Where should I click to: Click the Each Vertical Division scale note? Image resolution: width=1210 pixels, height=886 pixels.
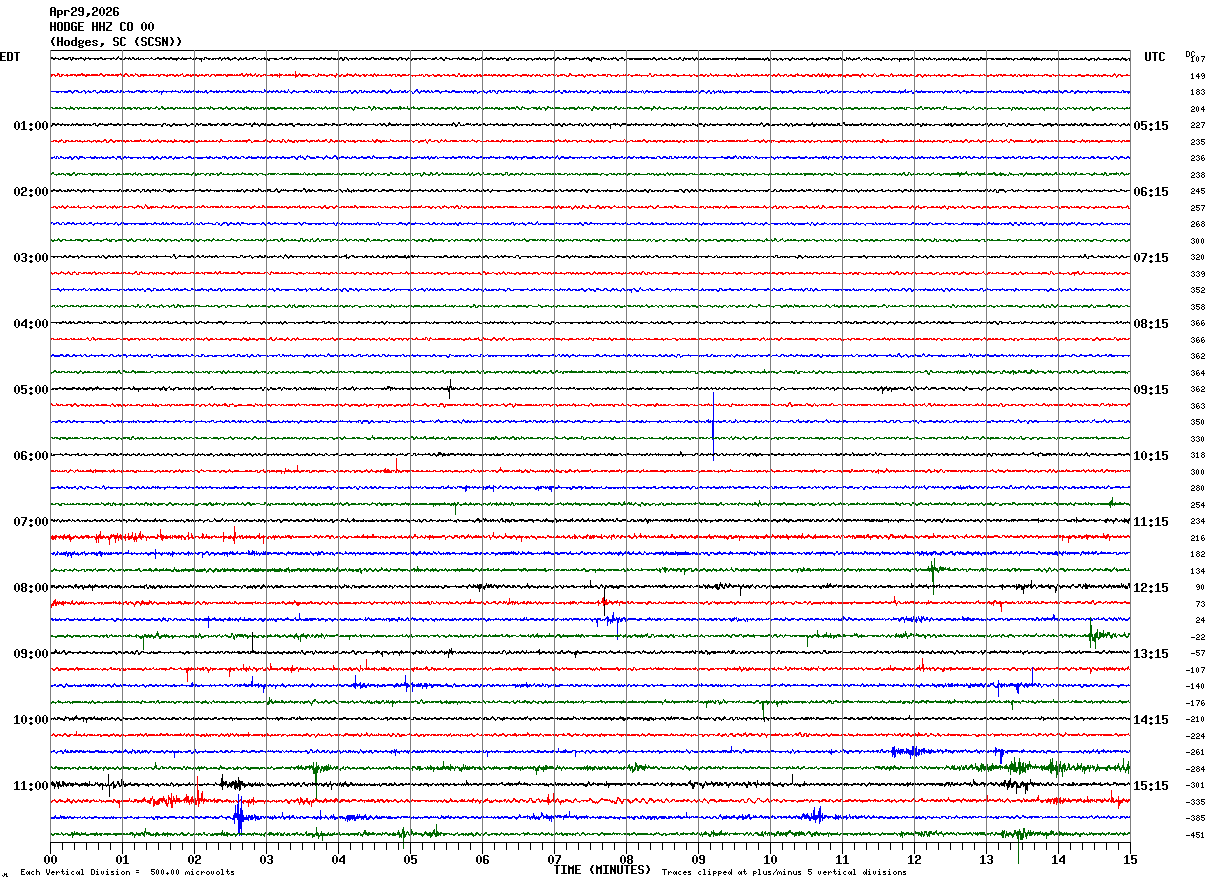click(x=127, y=873)
